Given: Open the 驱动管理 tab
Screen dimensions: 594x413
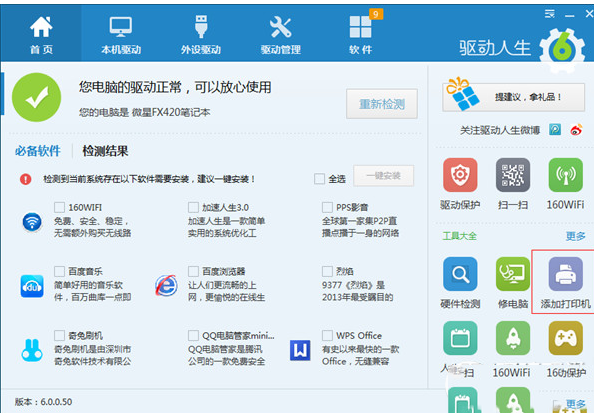Looking at the screenshot, I should point(280,35).
